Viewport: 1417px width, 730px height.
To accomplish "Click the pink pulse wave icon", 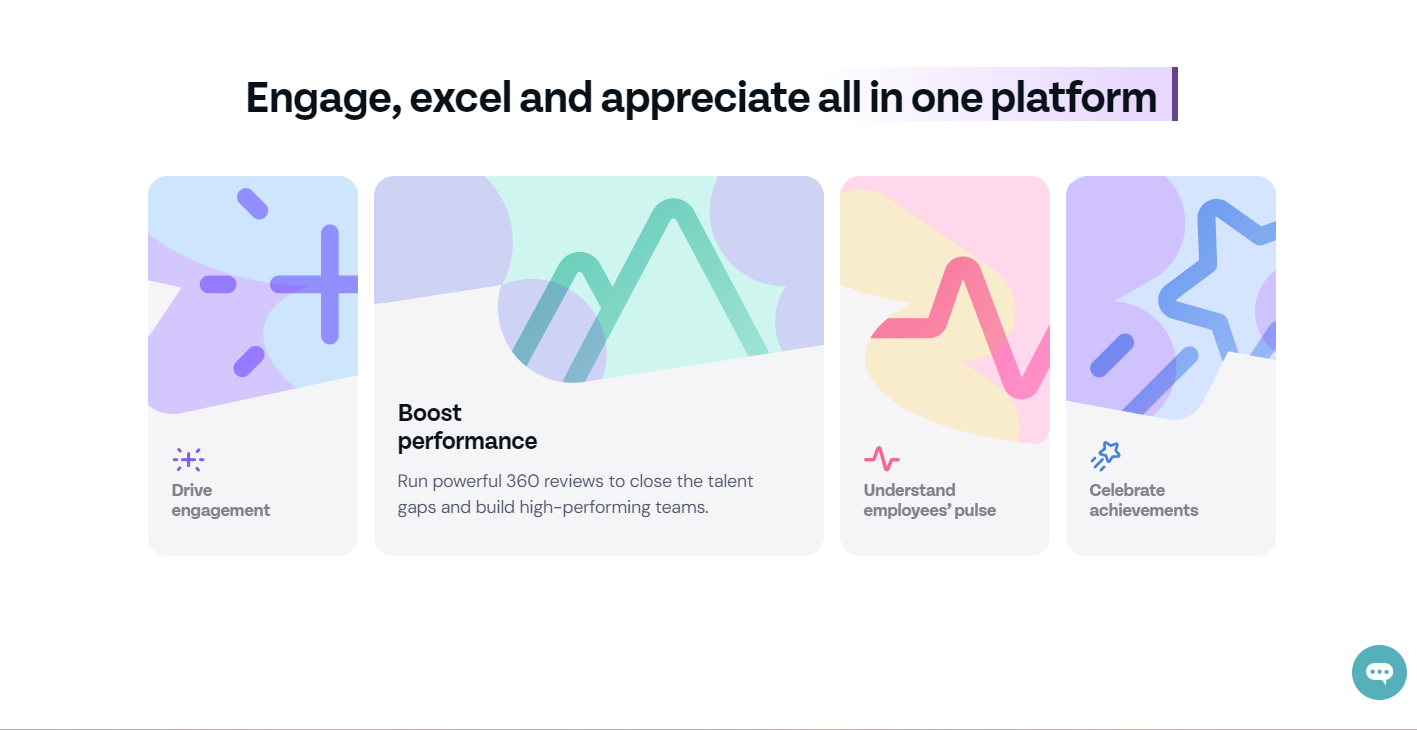I will pos(881,459).
